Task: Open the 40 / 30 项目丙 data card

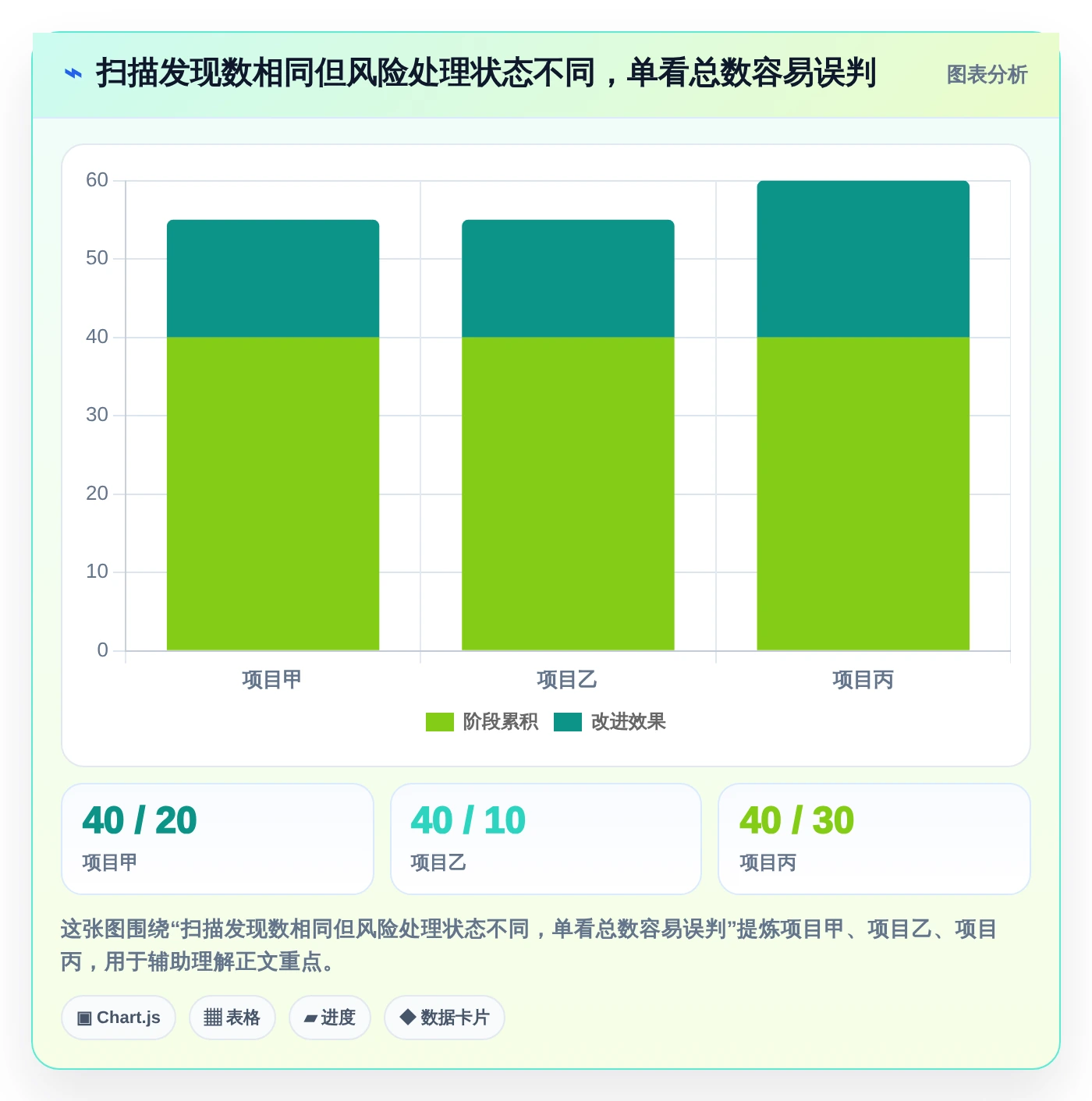Action: [874, 839]
